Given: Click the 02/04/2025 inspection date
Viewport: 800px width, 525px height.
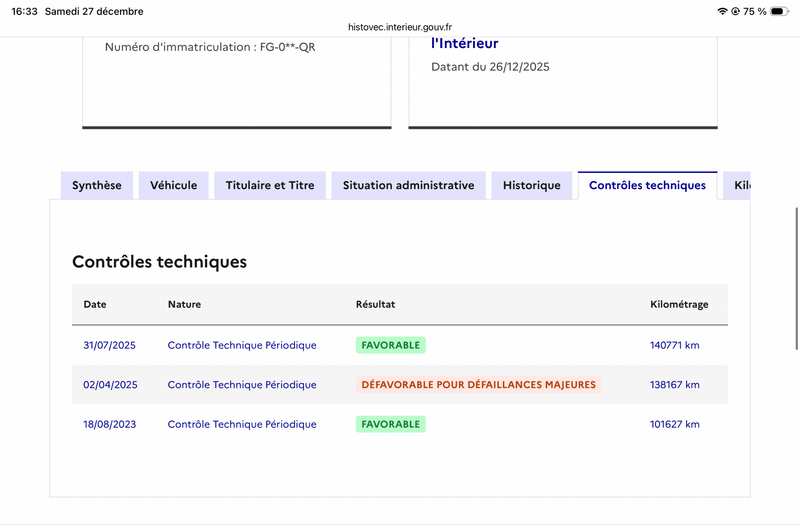Looking at the screenshot, I should [109, 385].
